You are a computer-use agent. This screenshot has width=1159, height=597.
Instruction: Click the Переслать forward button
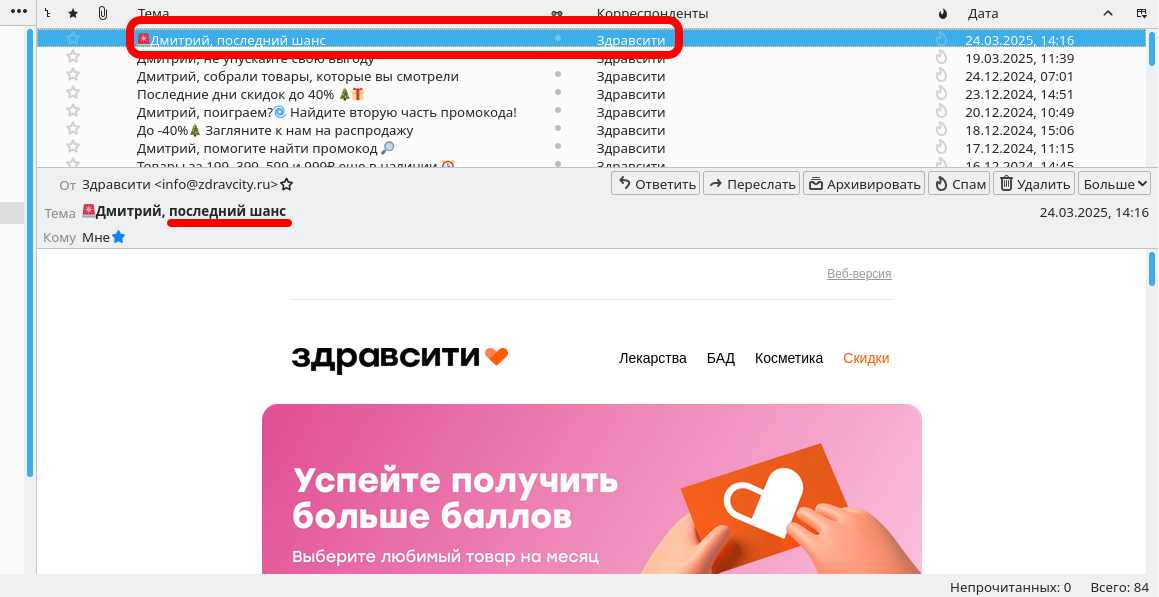(x=752, y=183)
